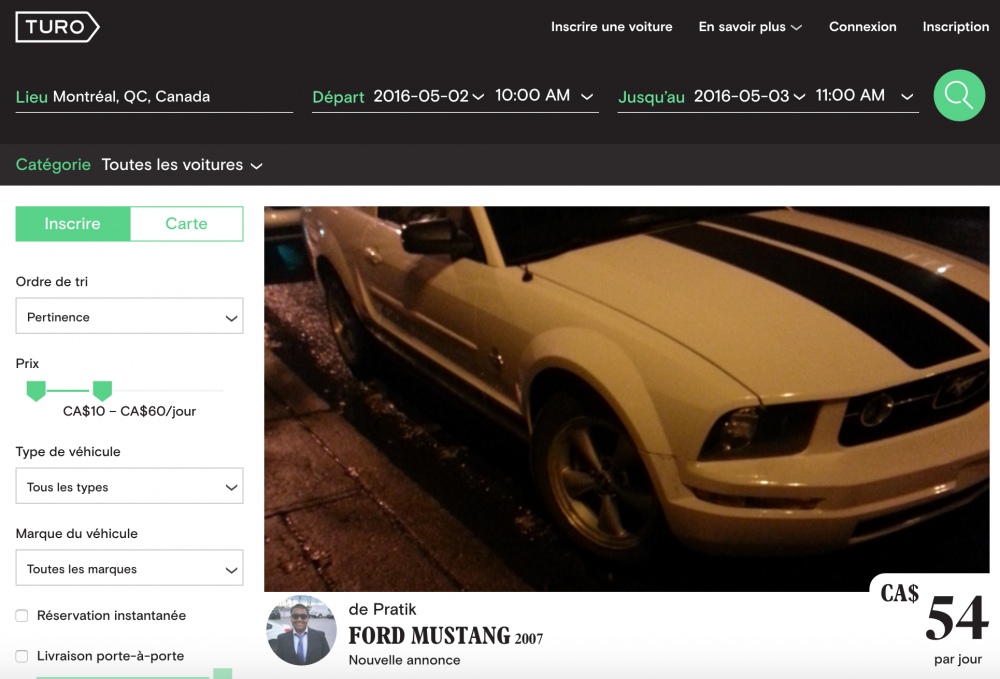The image size is (1000, 679).
Task: Check the Livraison porte-à-porte option
Action: (22, 657)
